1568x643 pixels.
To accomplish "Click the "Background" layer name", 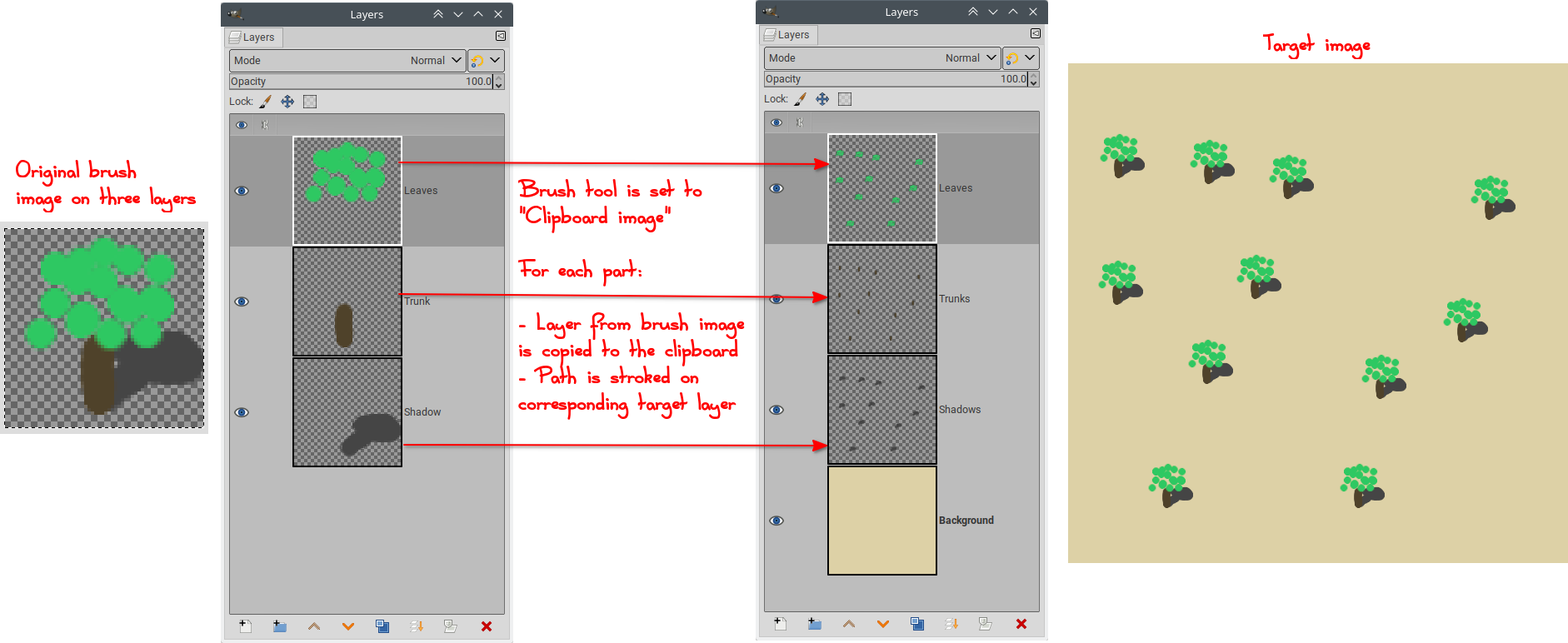I will 966,521.
